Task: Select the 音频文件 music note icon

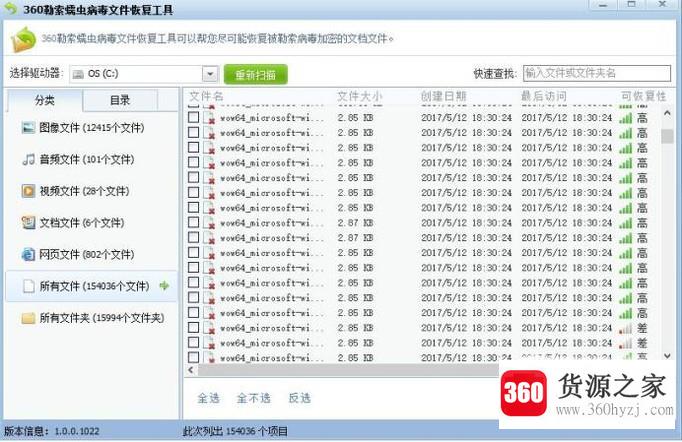Action: 28,159
